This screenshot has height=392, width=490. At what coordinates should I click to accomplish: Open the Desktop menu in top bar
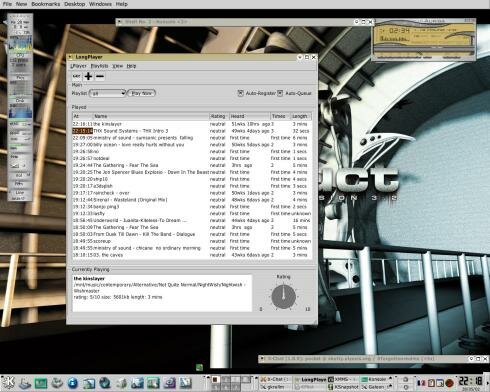74,4
